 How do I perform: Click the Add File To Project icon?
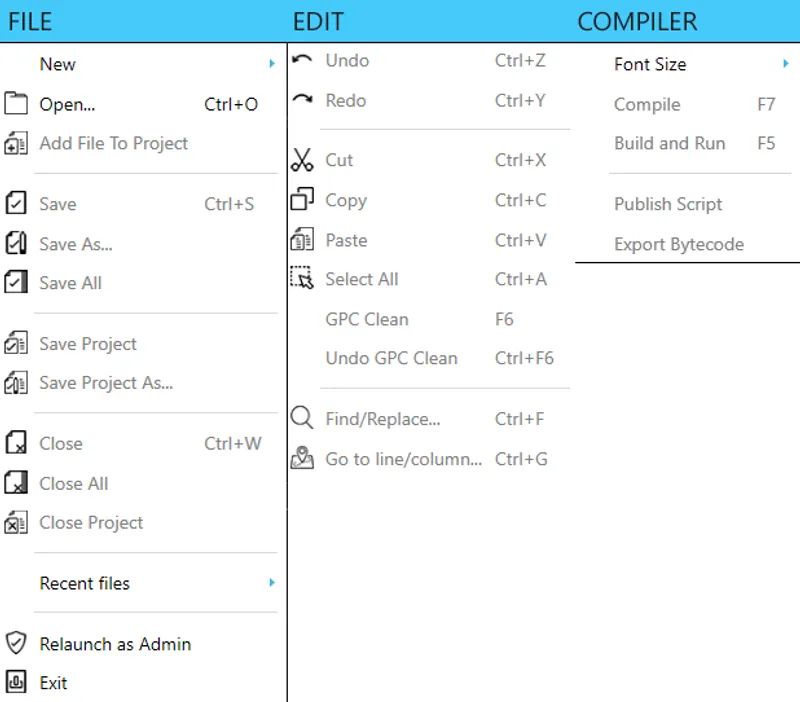pyautogui.click(x=15, y=143)
